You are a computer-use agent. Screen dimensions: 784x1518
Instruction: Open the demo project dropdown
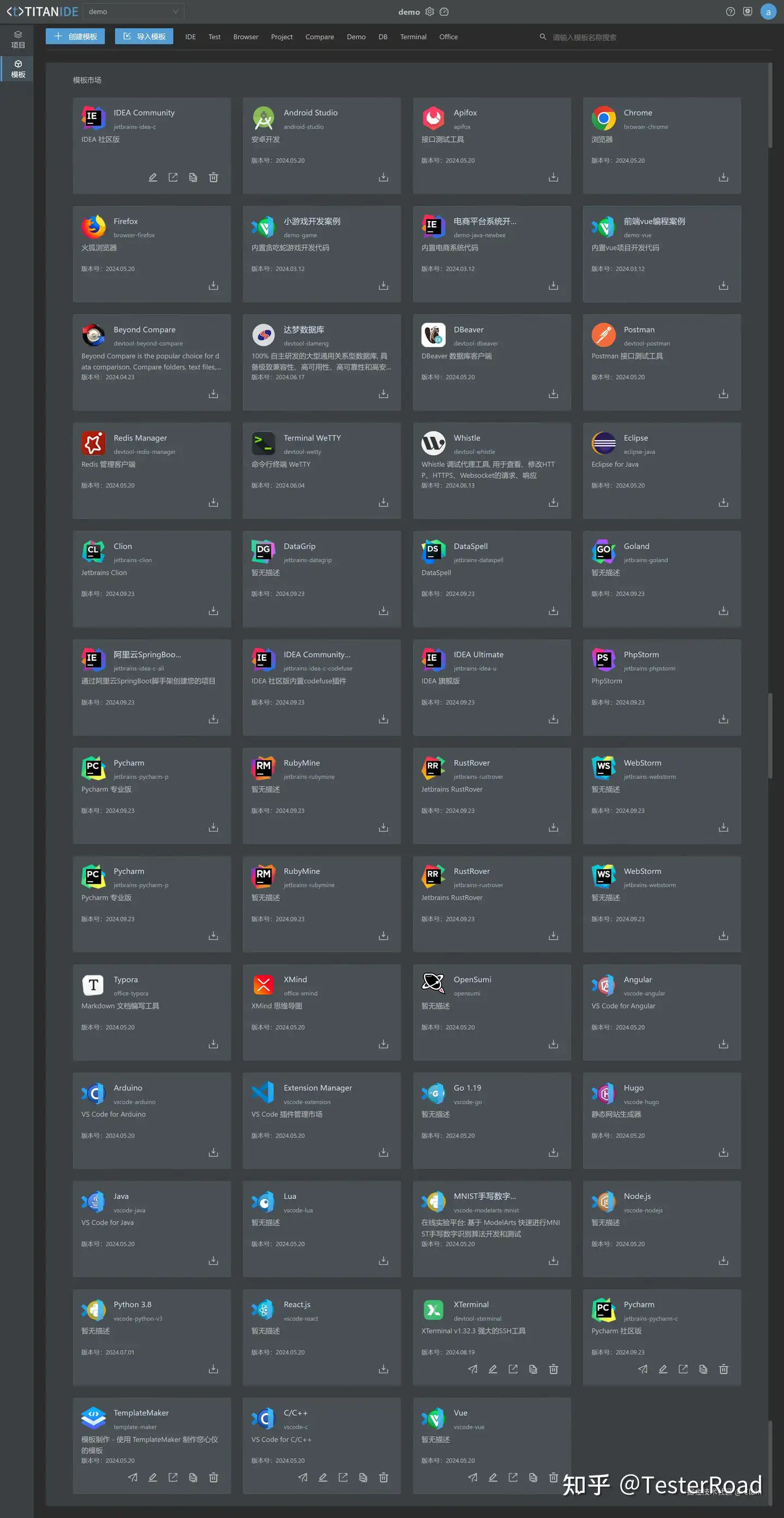tap(133, 11)
